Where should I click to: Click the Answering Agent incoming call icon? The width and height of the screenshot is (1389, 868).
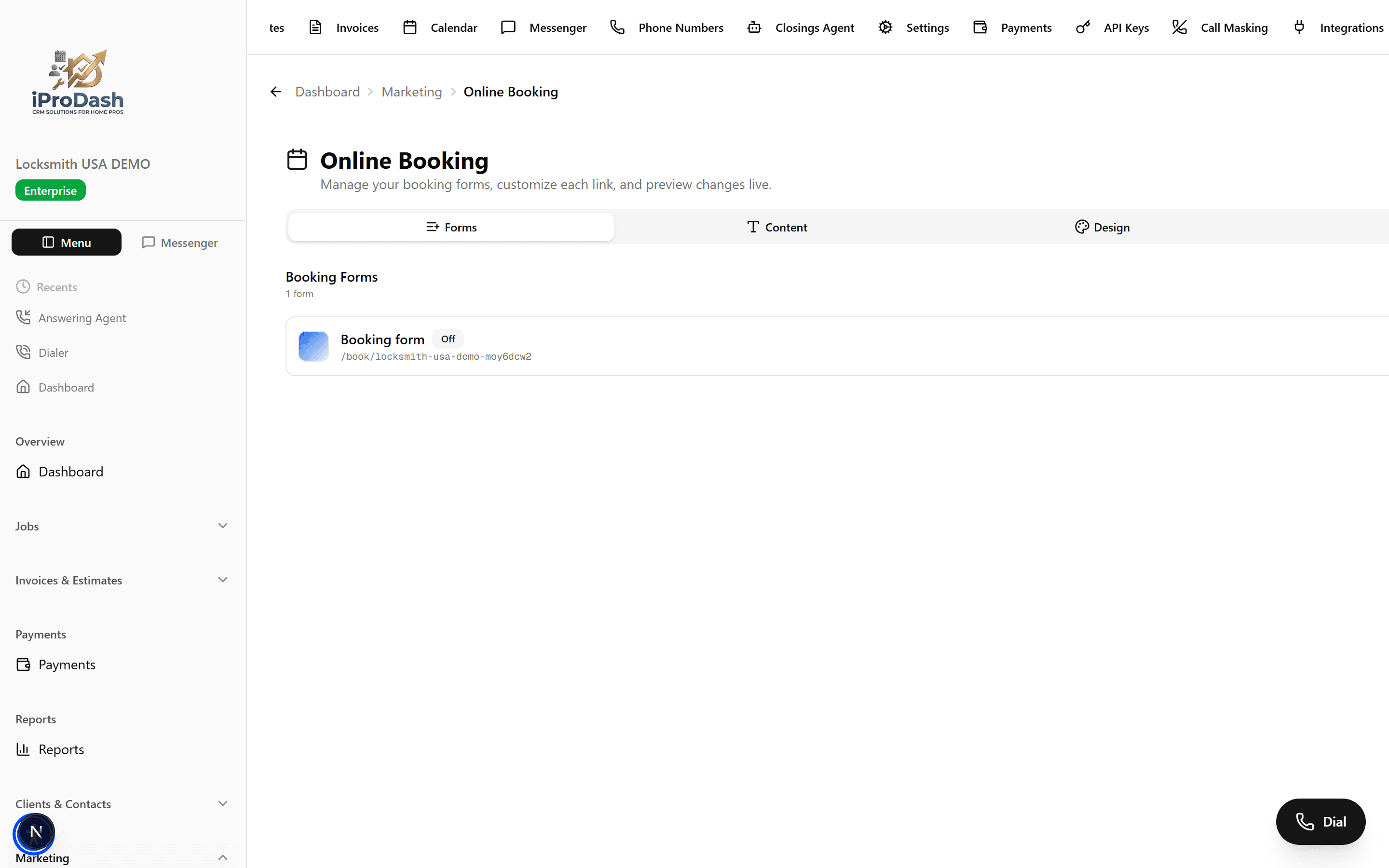23,317
